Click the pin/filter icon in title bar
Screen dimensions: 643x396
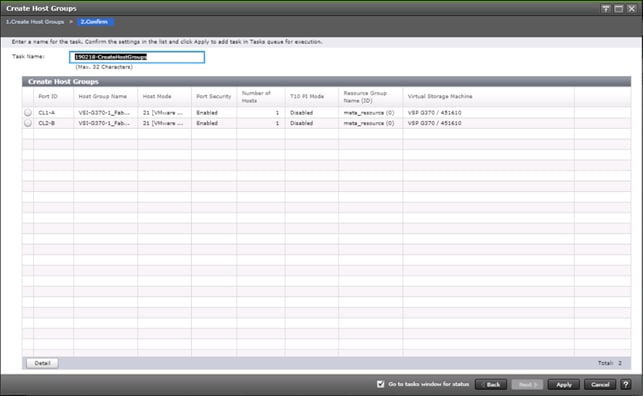pyautogui.click(x=606, y=9)
